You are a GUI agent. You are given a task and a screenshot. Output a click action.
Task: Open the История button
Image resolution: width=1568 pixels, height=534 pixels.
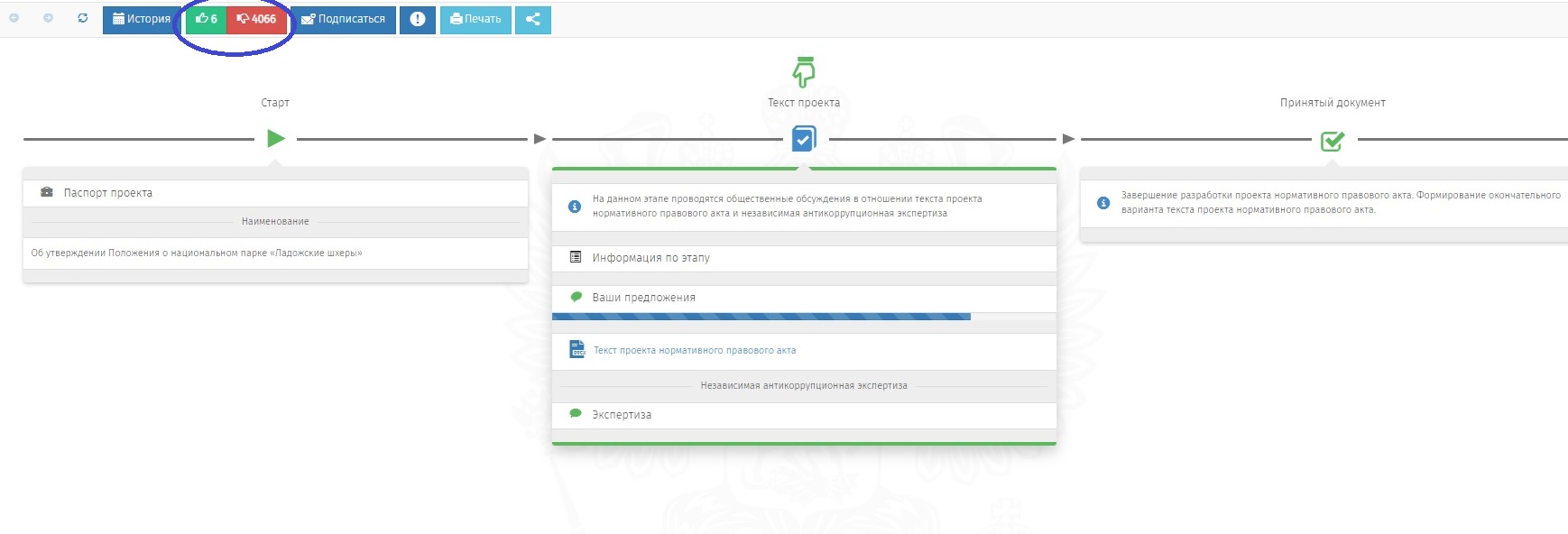click(142, 19)
